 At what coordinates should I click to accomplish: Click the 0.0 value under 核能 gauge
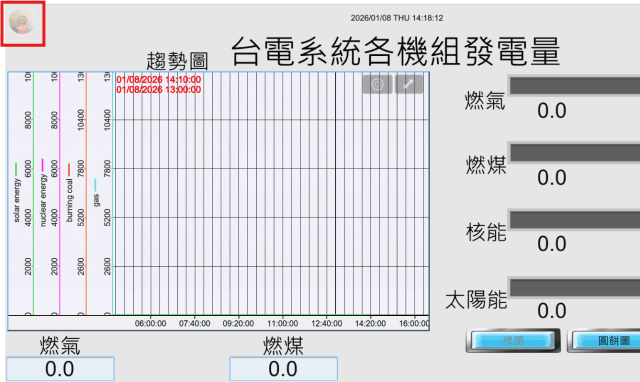[x=552, y=244]
